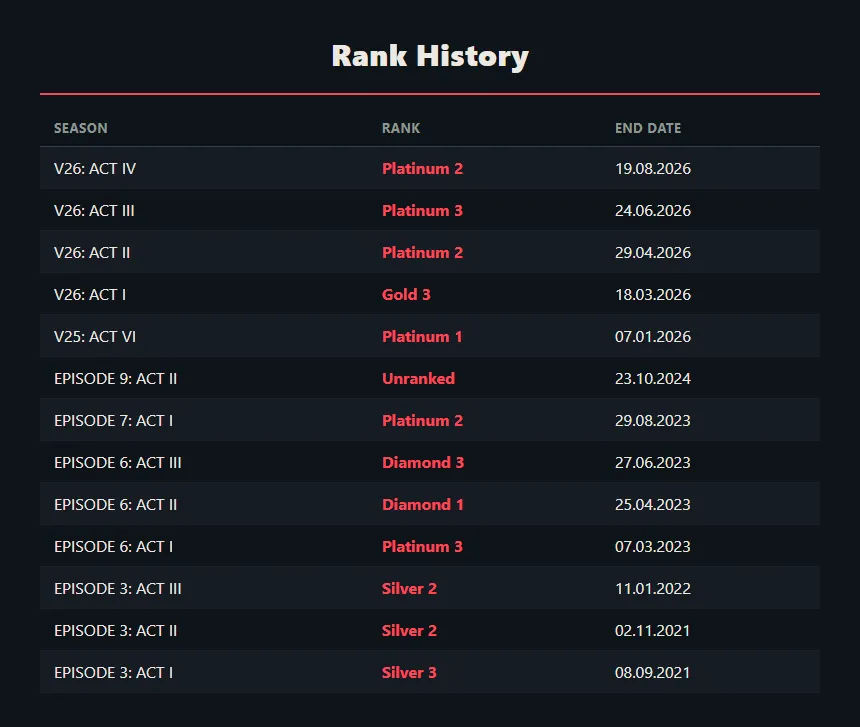Select the V26: ACT II season name

92,253
